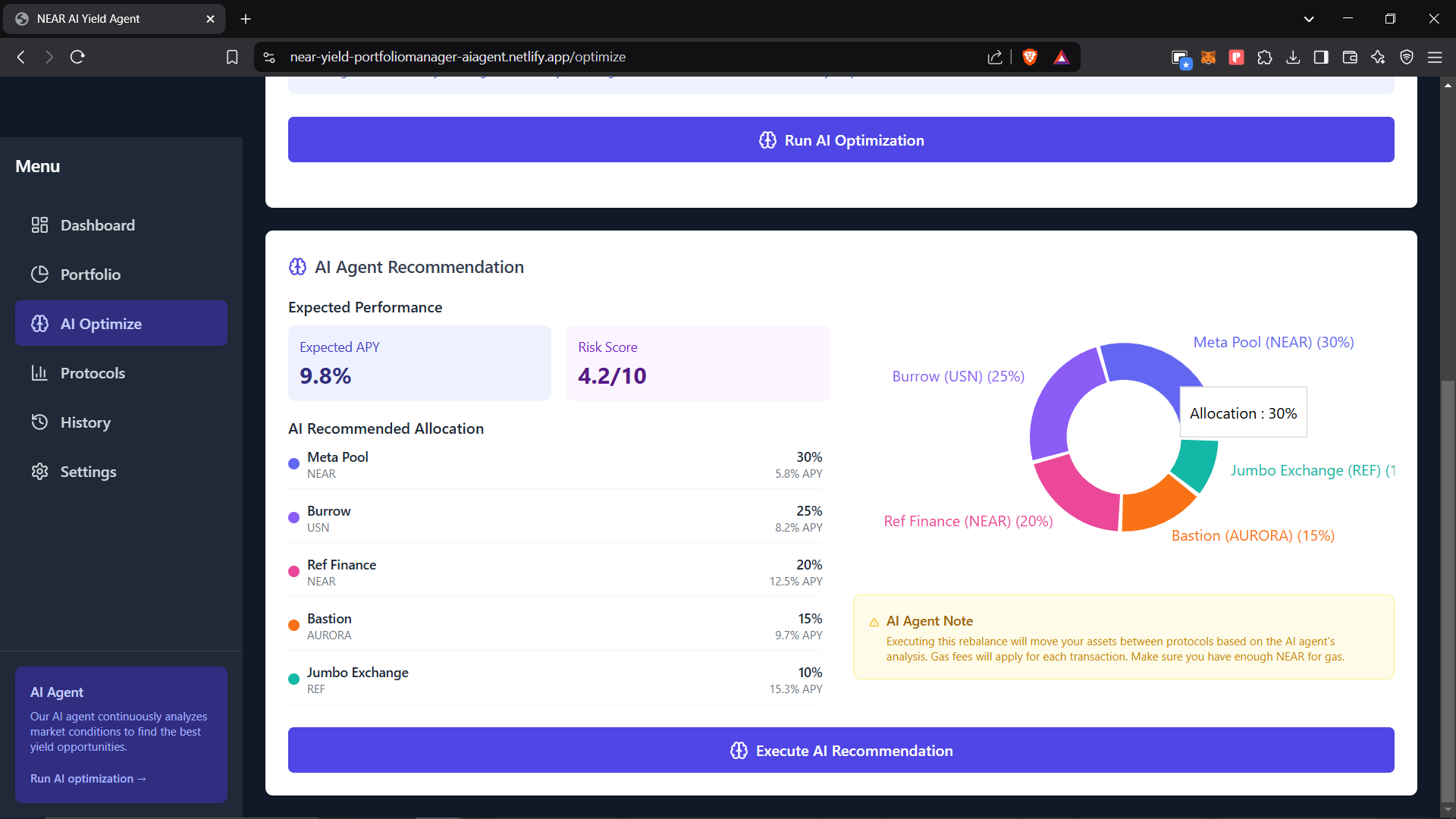
Task: Toggle the browser sidebar panel icon
Action: 1321,57
